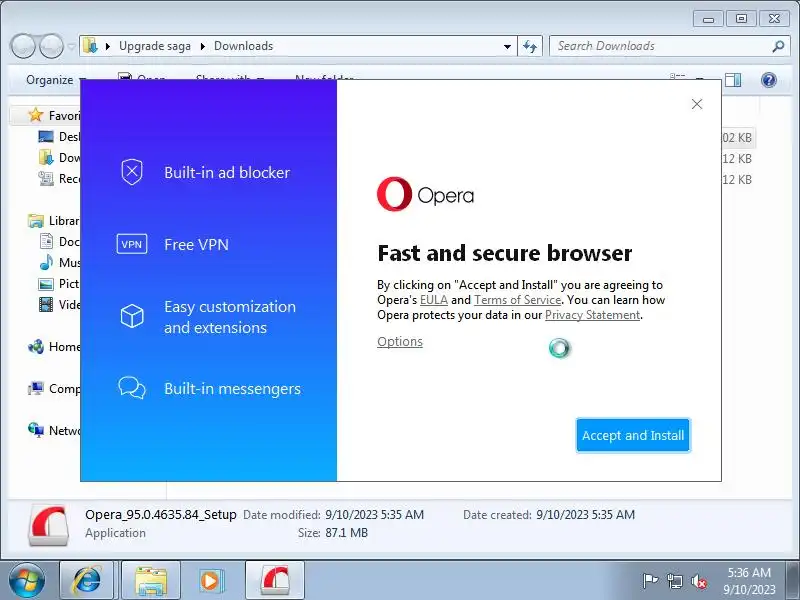The height and width of the screenshot is (600, 800).
Task: Open the address bar history dropdown
Action: [x=507, y=46]
